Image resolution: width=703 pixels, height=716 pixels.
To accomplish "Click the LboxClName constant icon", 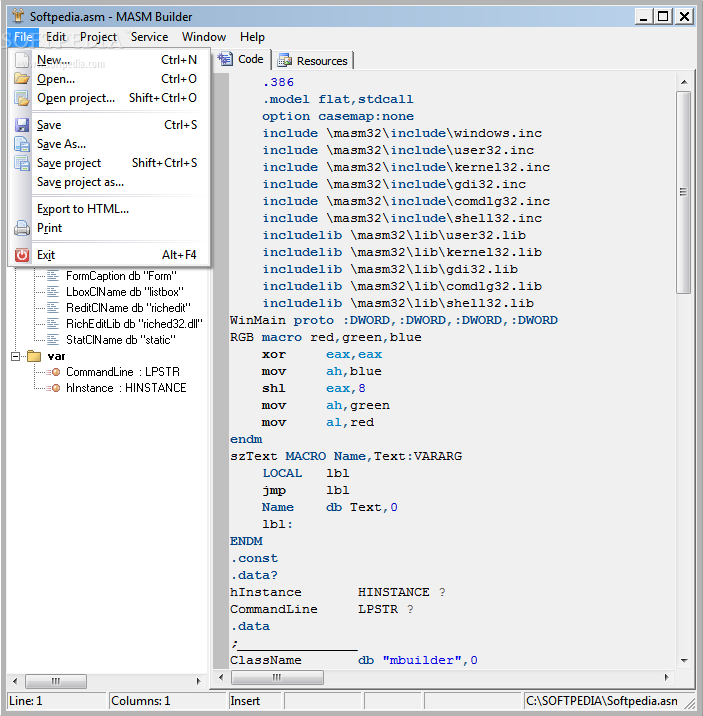I will coord(53,292).
